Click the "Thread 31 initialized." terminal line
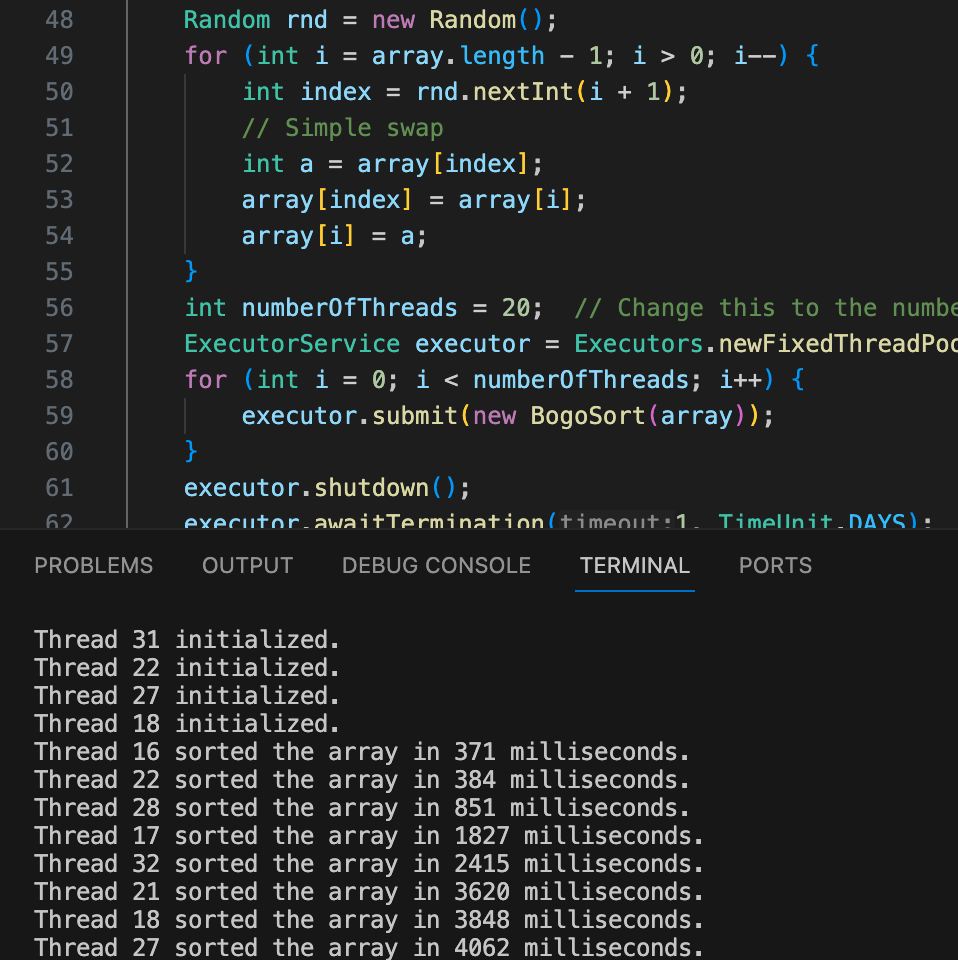Viewport: 958px width, 960px height. click(x=187, y=640)
